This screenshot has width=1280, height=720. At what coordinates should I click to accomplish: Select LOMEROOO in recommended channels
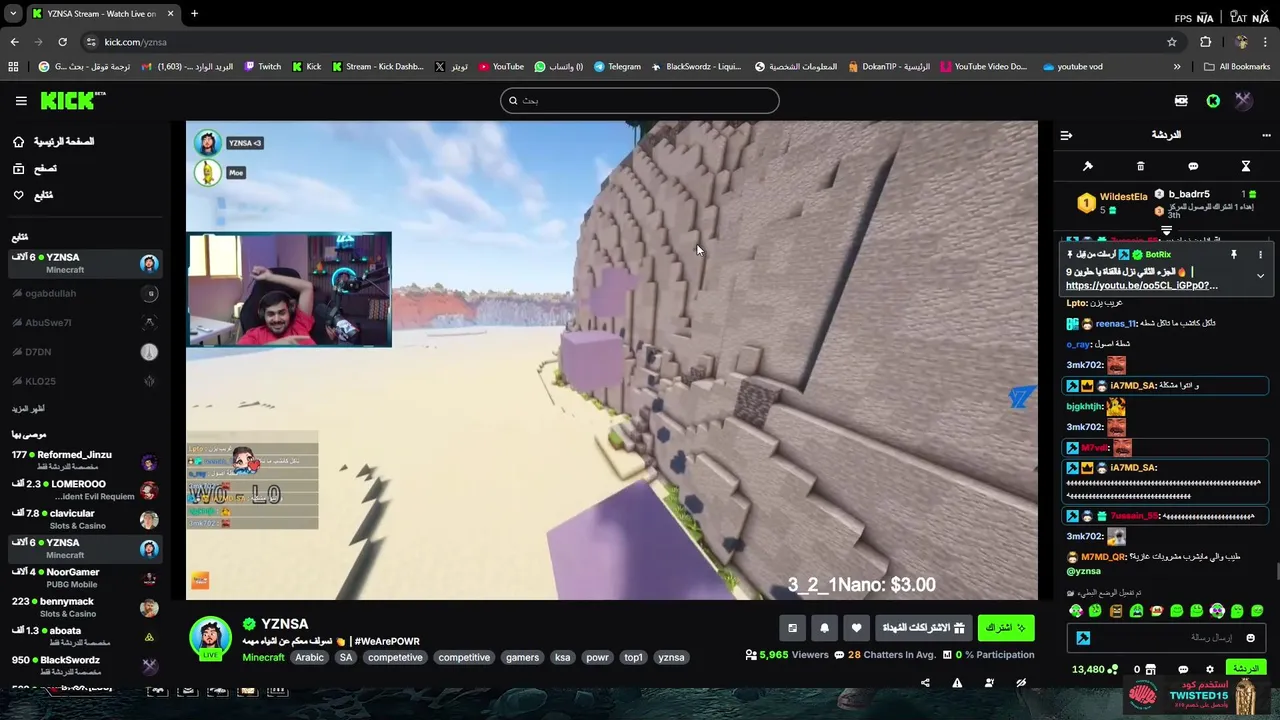point(85,490)
